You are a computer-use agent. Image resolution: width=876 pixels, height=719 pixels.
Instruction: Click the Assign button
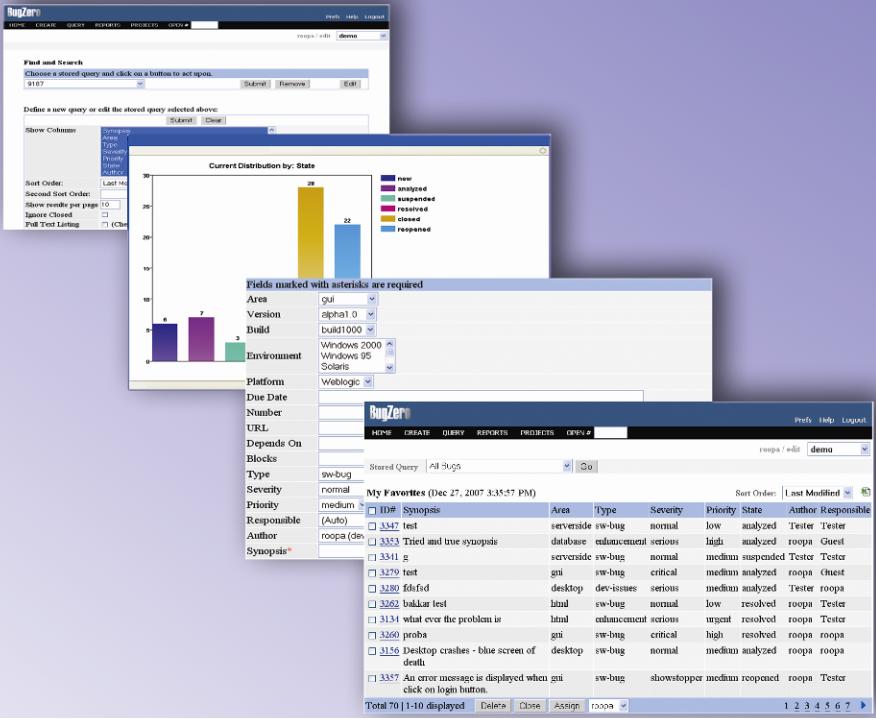[x=566, y=705]
